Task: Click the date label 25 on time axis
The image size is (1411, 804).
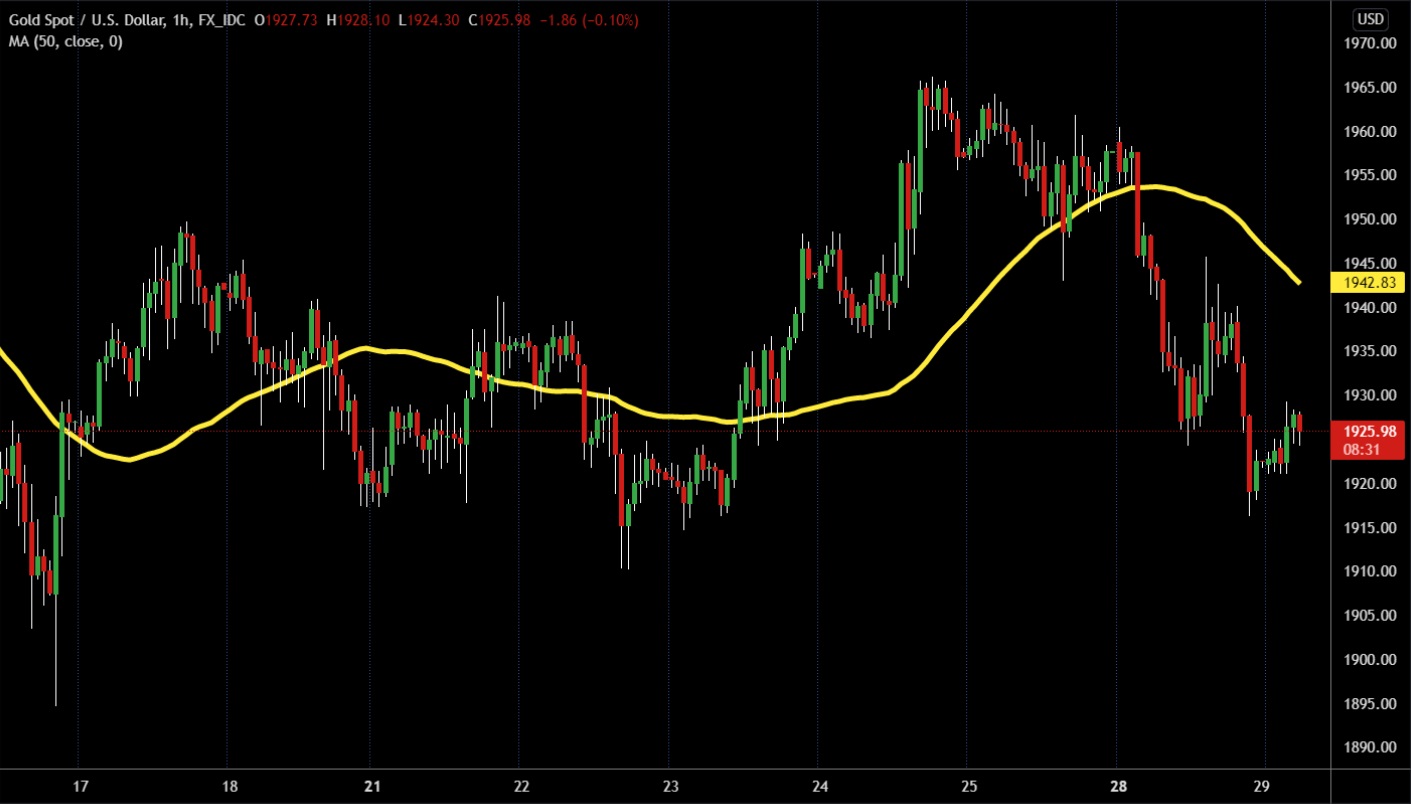Action: [x=968, y=785]
